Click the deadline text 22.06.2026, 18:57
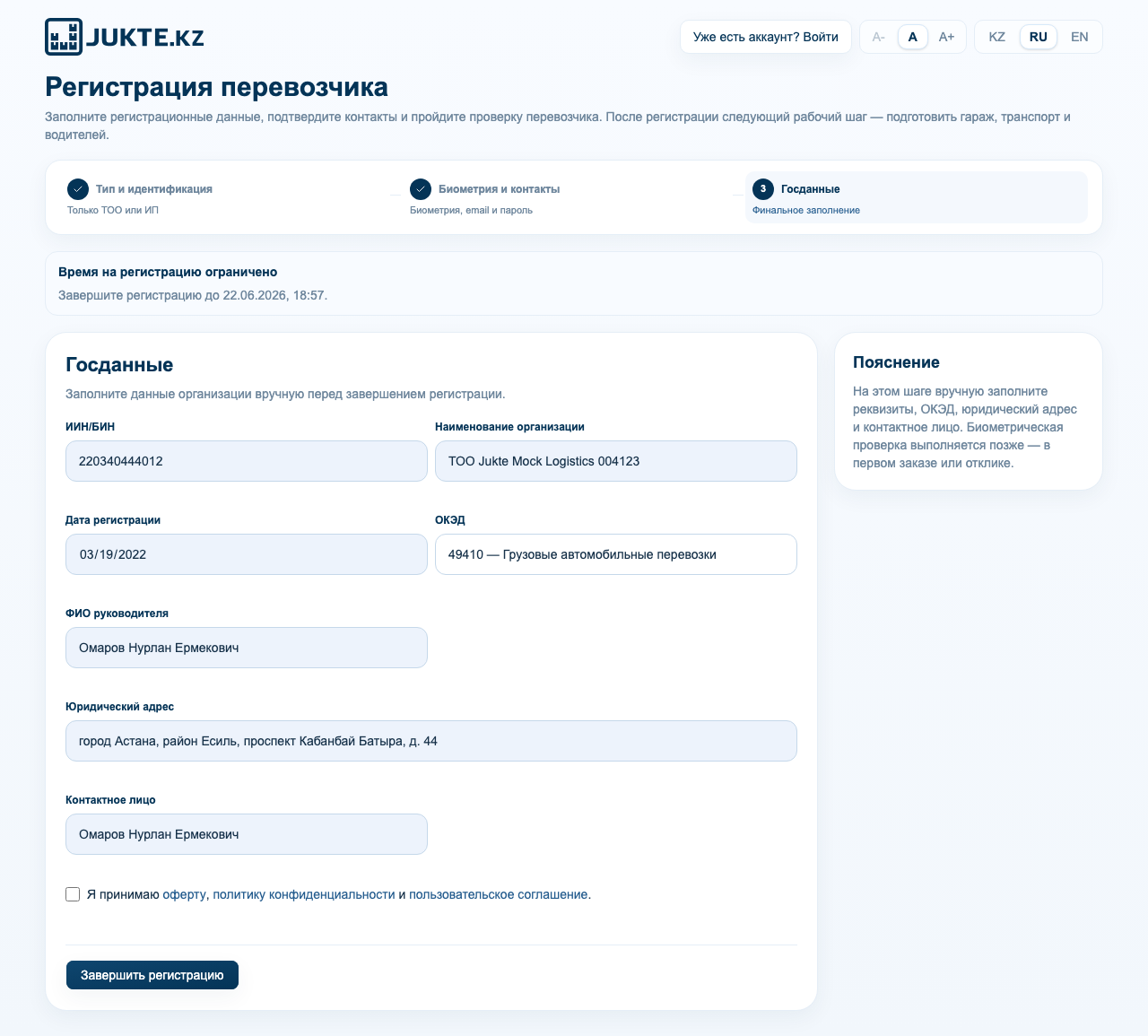The width and height of the screenshot is (1148, 1036). pyautogui.click(x=274, y=295)
